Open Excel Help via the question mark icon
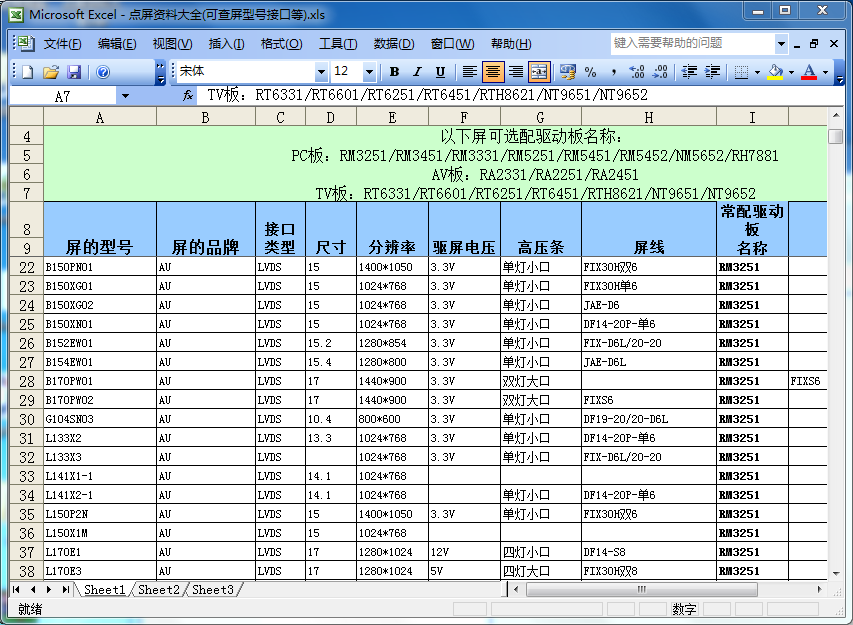This screenshot has width=853, height=625. 103,72
